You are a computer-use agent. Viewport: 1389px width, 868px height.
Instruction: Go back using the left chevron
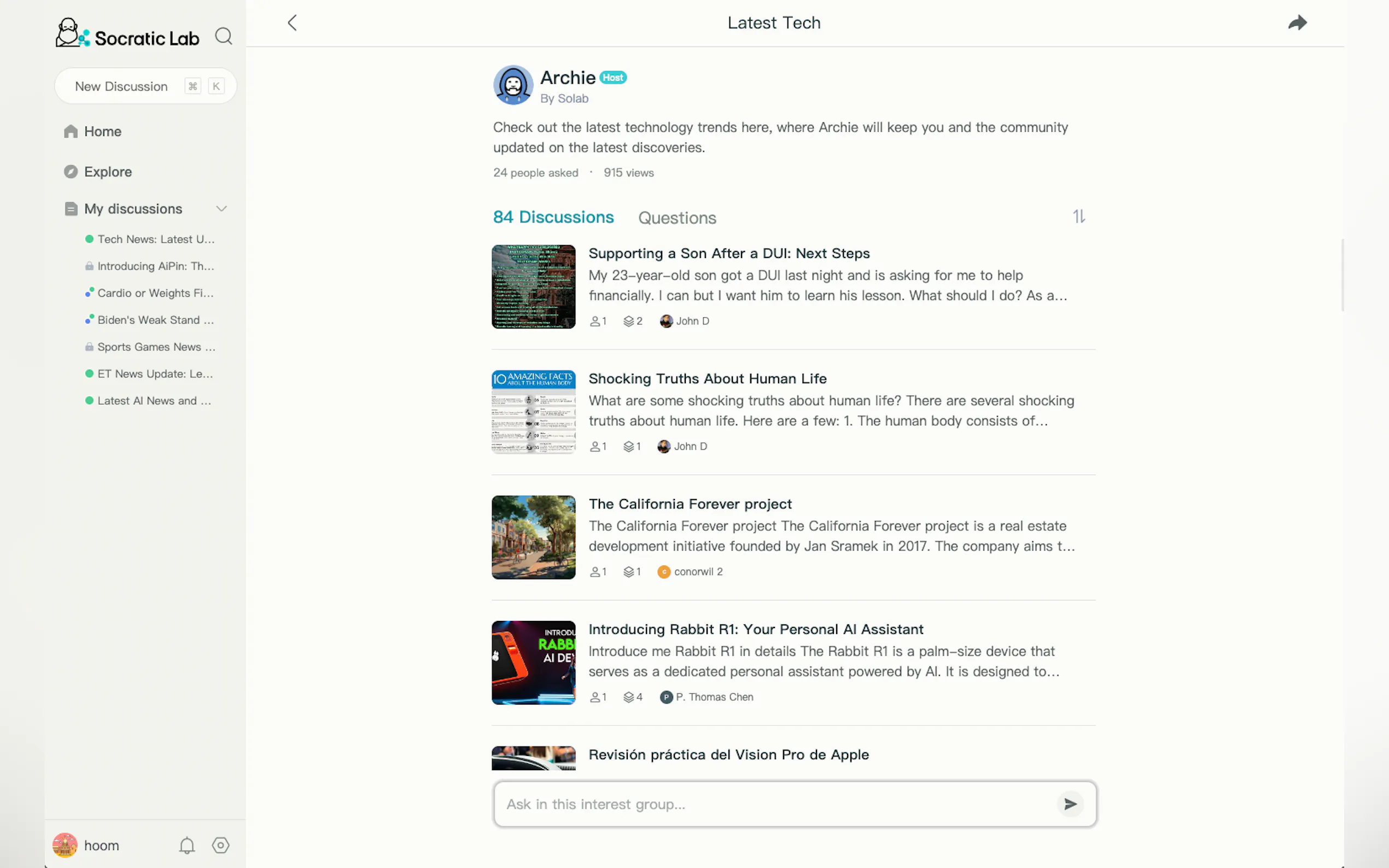tap(292, 23)
